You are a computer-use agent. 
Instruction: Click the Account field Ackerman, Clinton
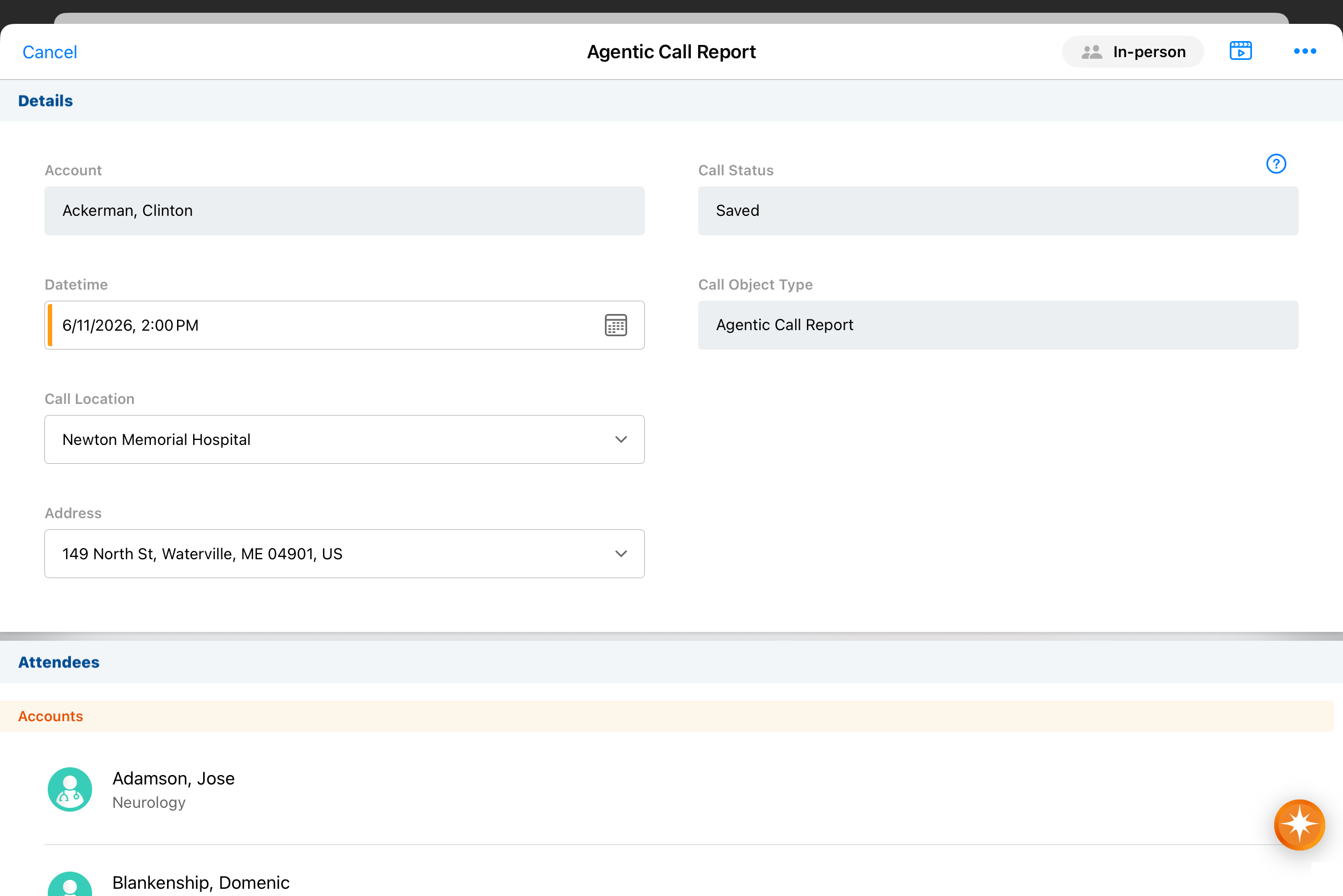pos(345,211)
